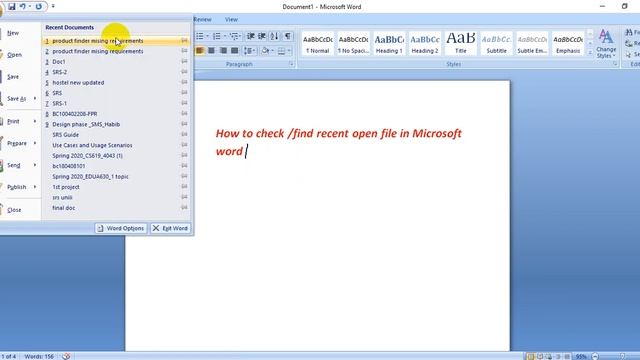
Task: Click the Borders icon
Action: tap(281, 51)
